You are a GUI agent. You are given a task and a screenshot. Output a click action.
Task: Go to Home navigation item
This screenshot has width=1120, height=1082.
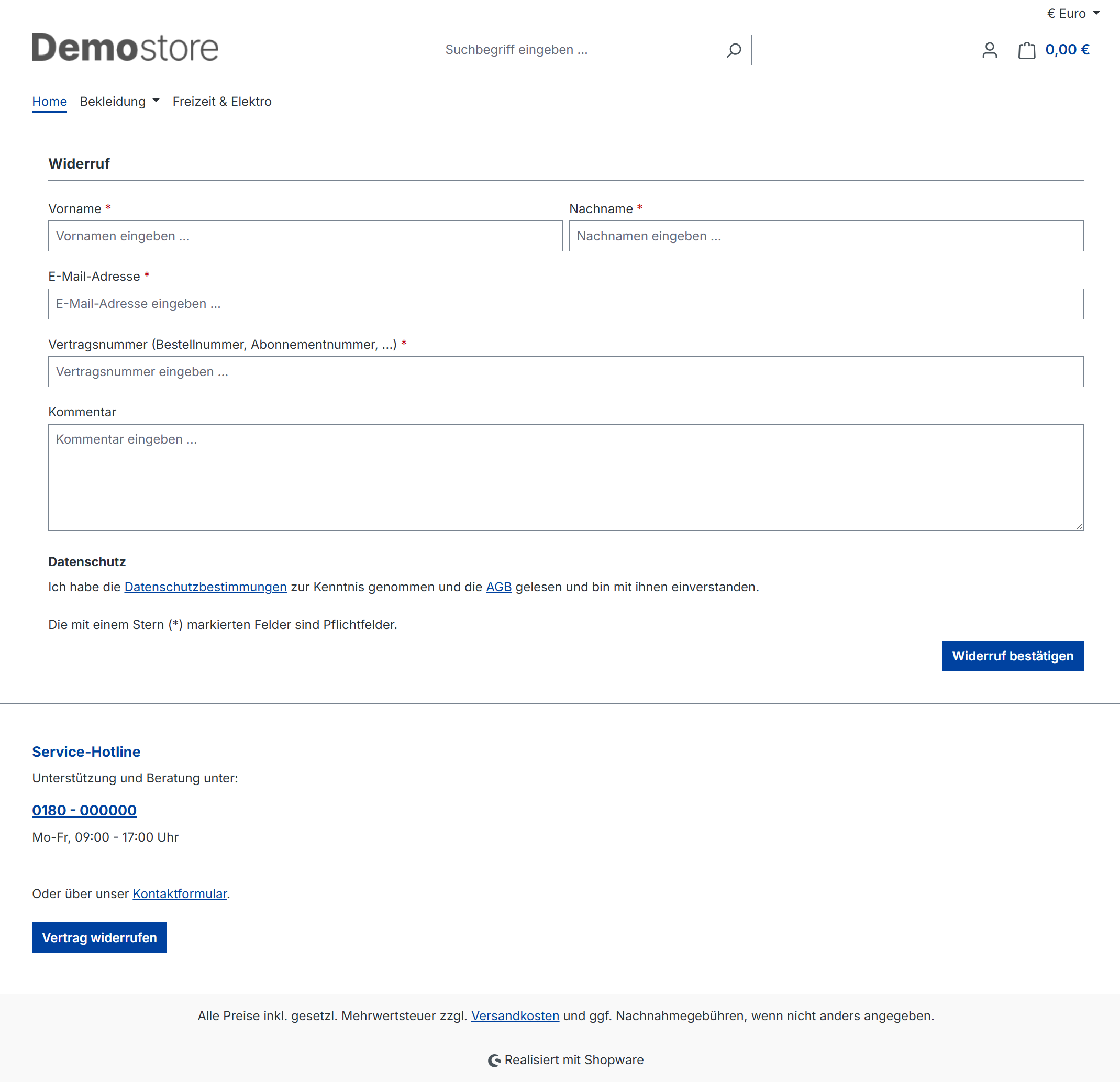click(49, 101)
